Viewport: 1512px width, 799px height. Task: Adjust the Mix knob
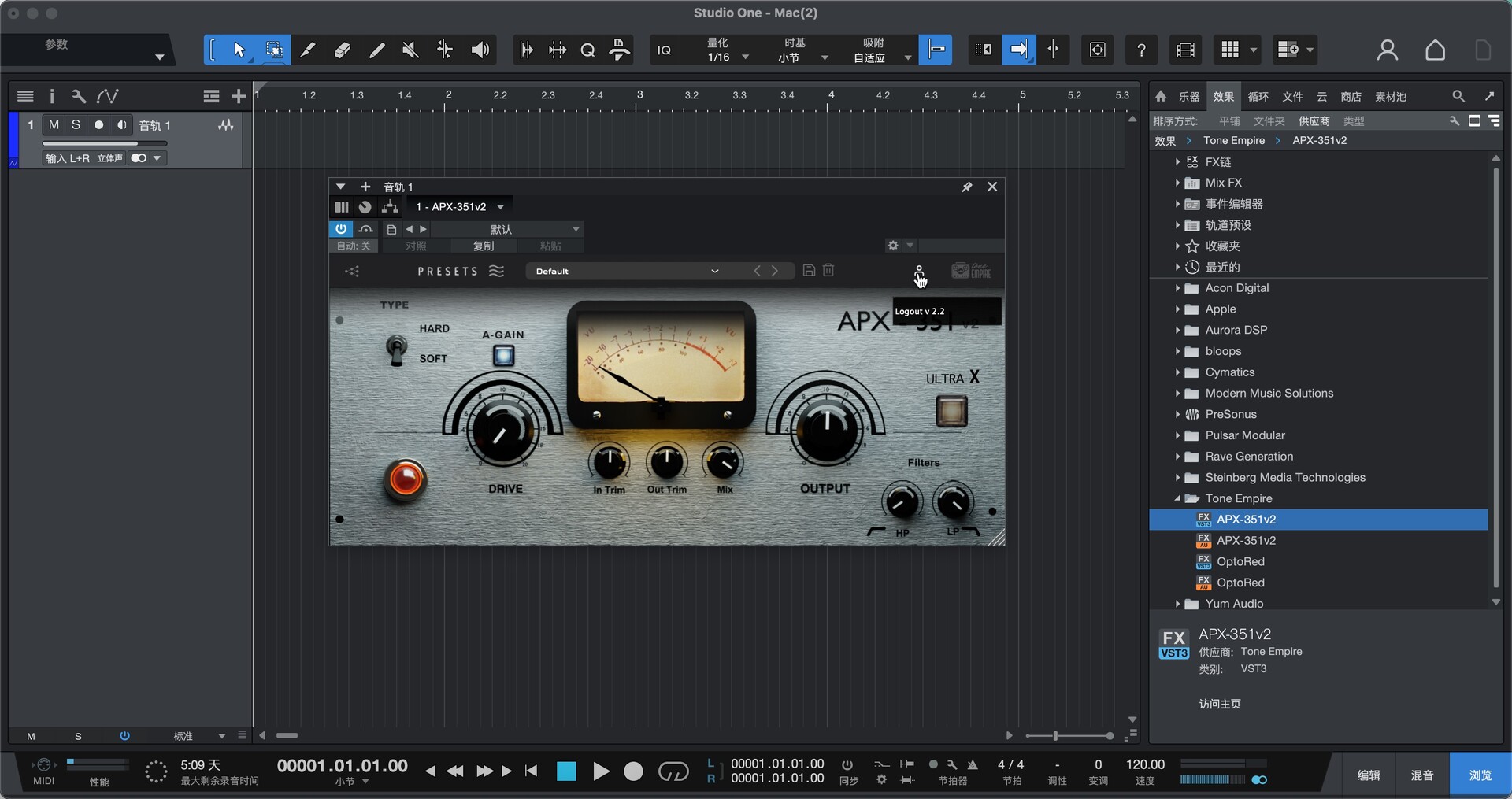pos(723,462)
